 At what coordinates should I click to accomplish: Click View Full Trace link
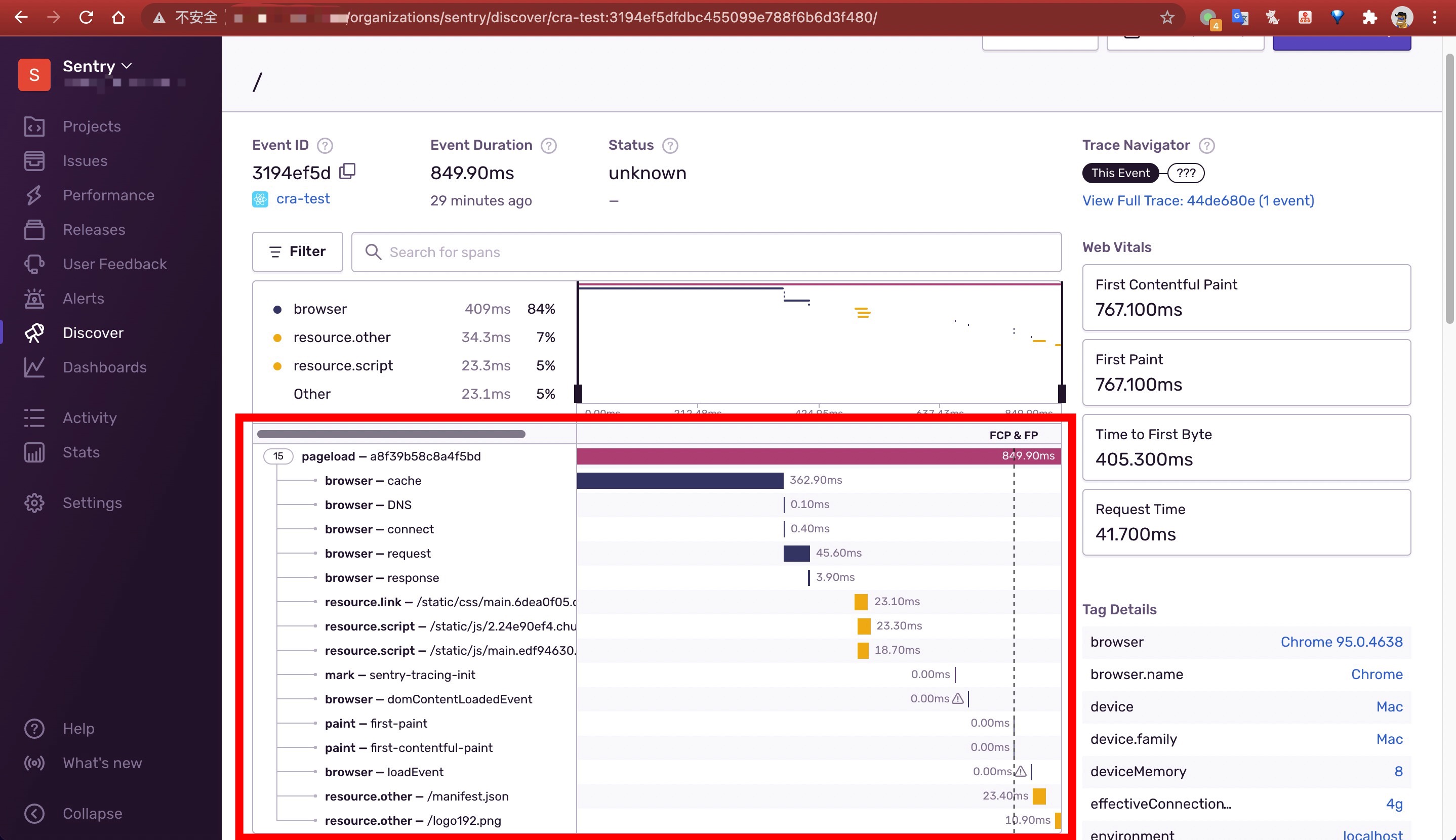[x=1198, y=200]
